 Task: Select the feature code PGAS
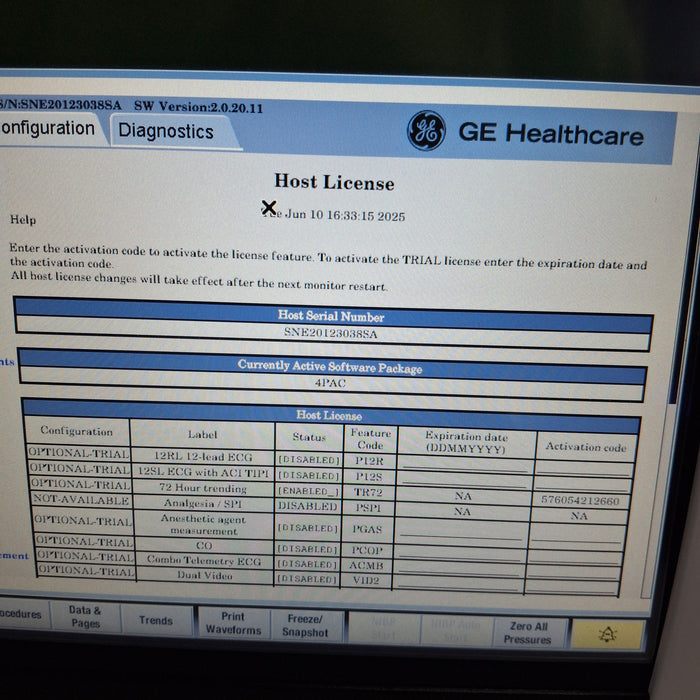pos(367,529)
